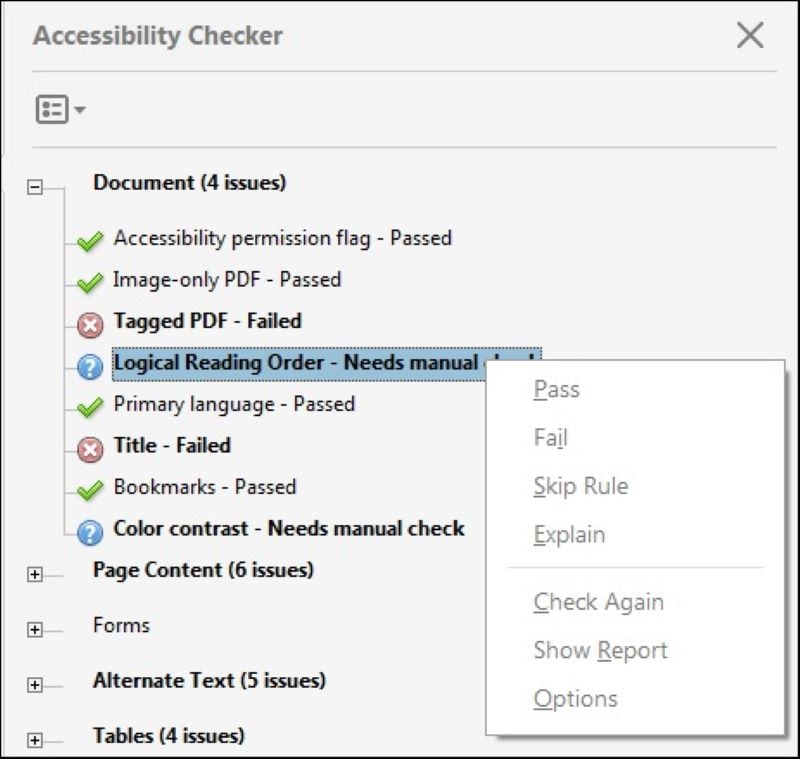Close the Accessibility Checker panel
Screen dimensions: 800x759
(749, 36)
